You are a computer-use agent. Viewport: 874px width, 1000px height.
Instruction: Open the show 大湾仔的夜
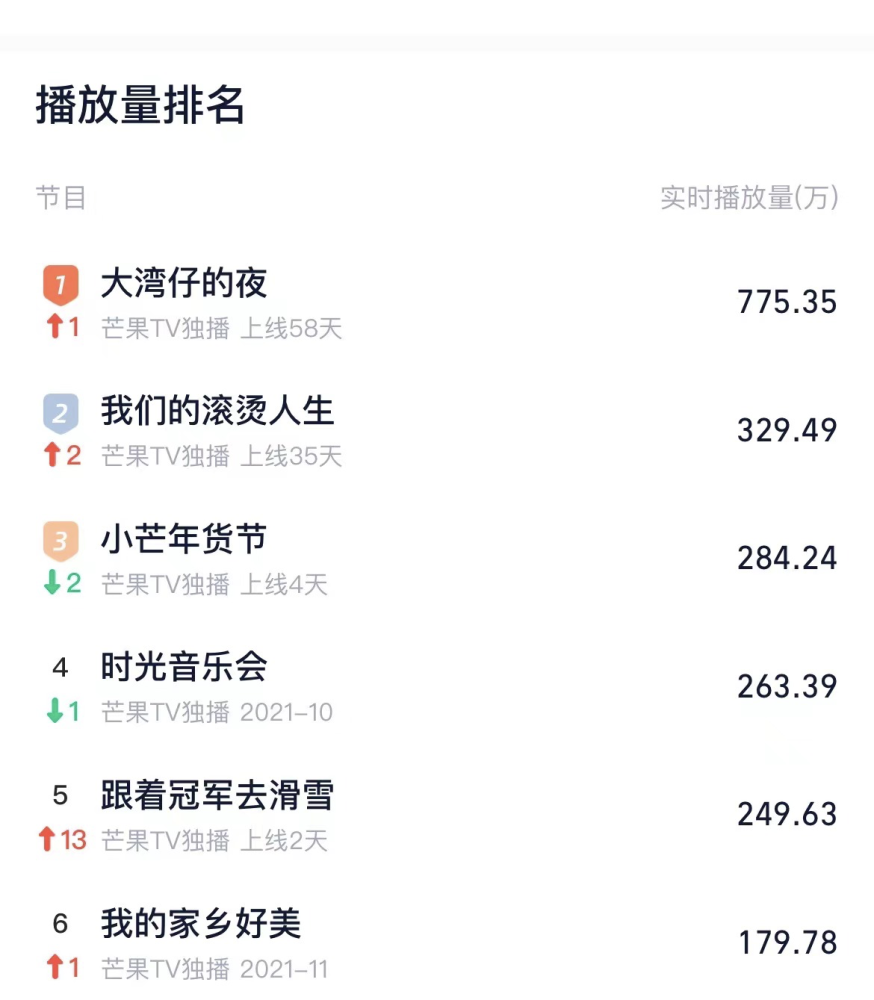click(184, 283)
